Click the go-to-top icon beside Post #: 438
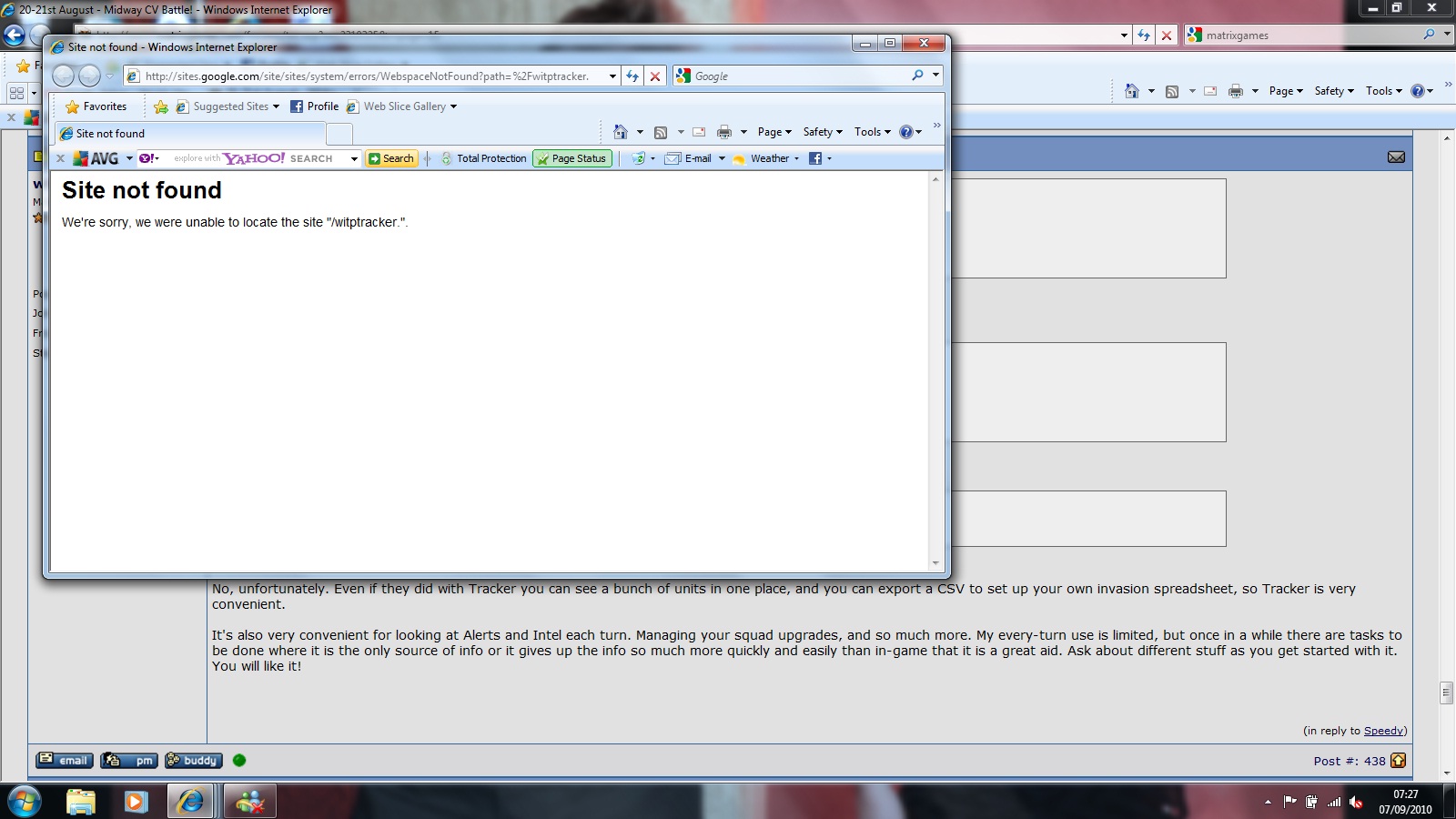Screen dimensions: 1456x819 tap(1399, 761)
